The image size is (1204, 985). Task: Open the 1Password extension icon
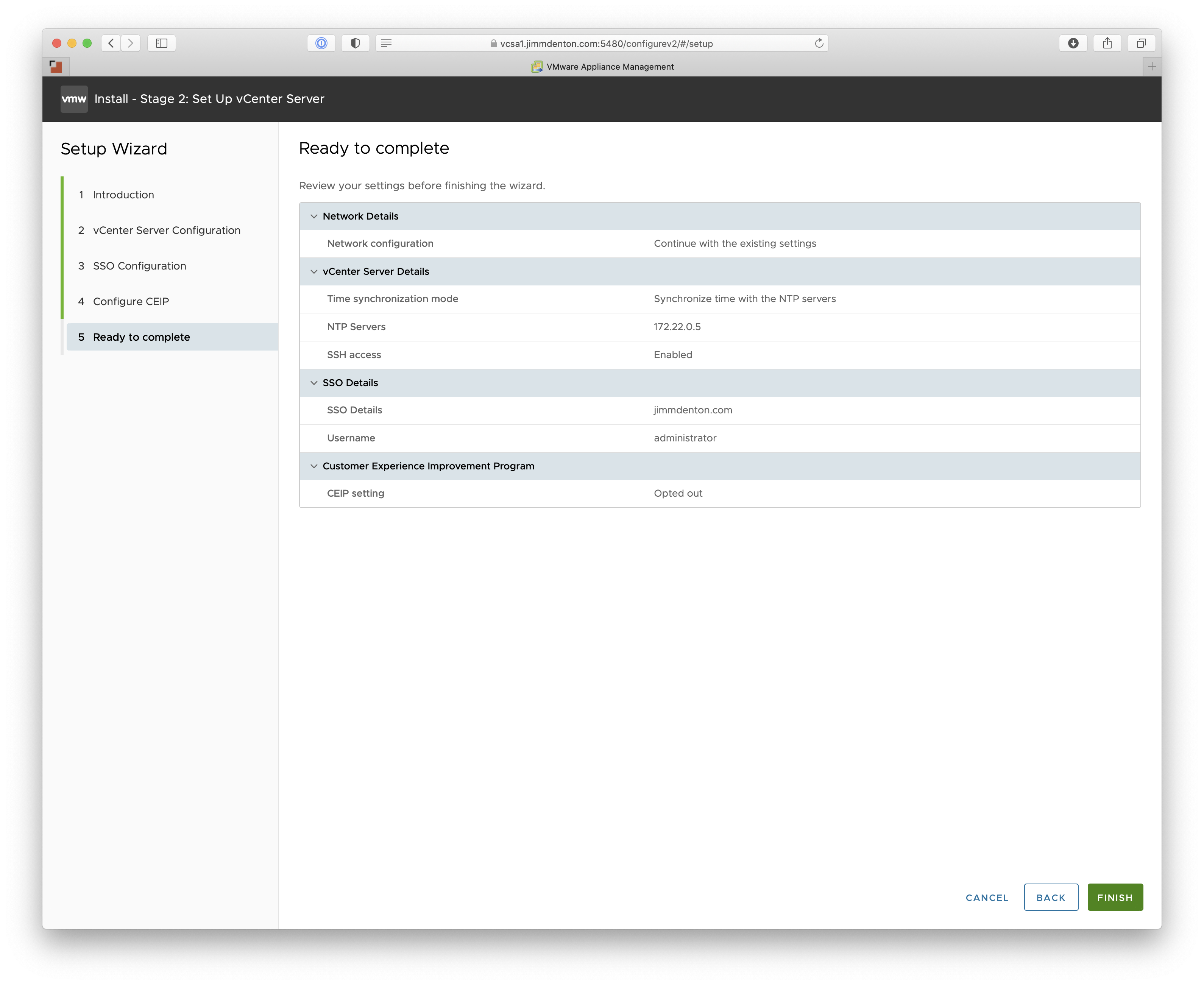[x=321, y=43]
